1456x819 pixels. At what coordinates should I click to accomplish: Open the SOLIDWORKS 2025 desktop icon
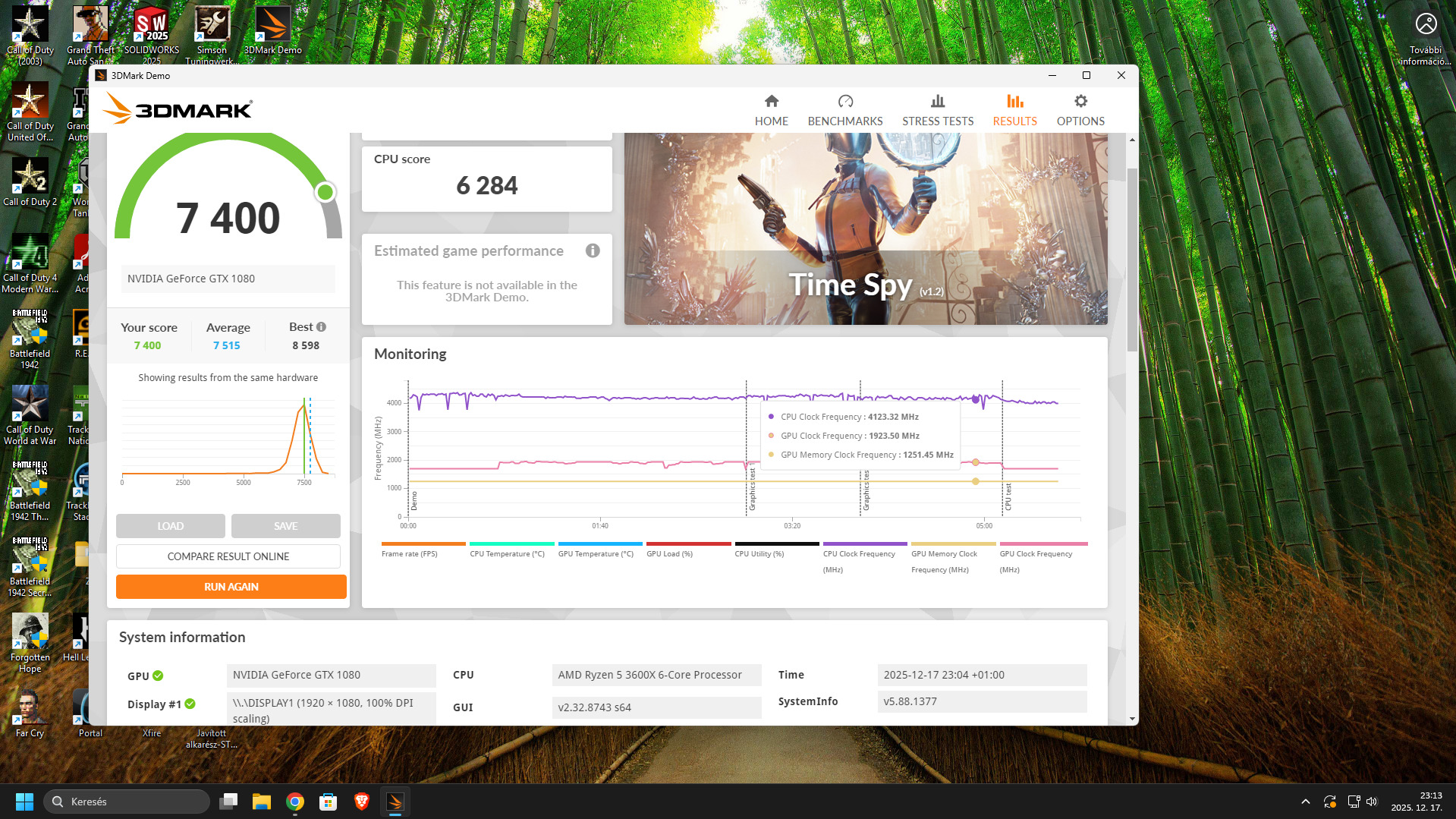pyautogui.click(x=152, y=35)
